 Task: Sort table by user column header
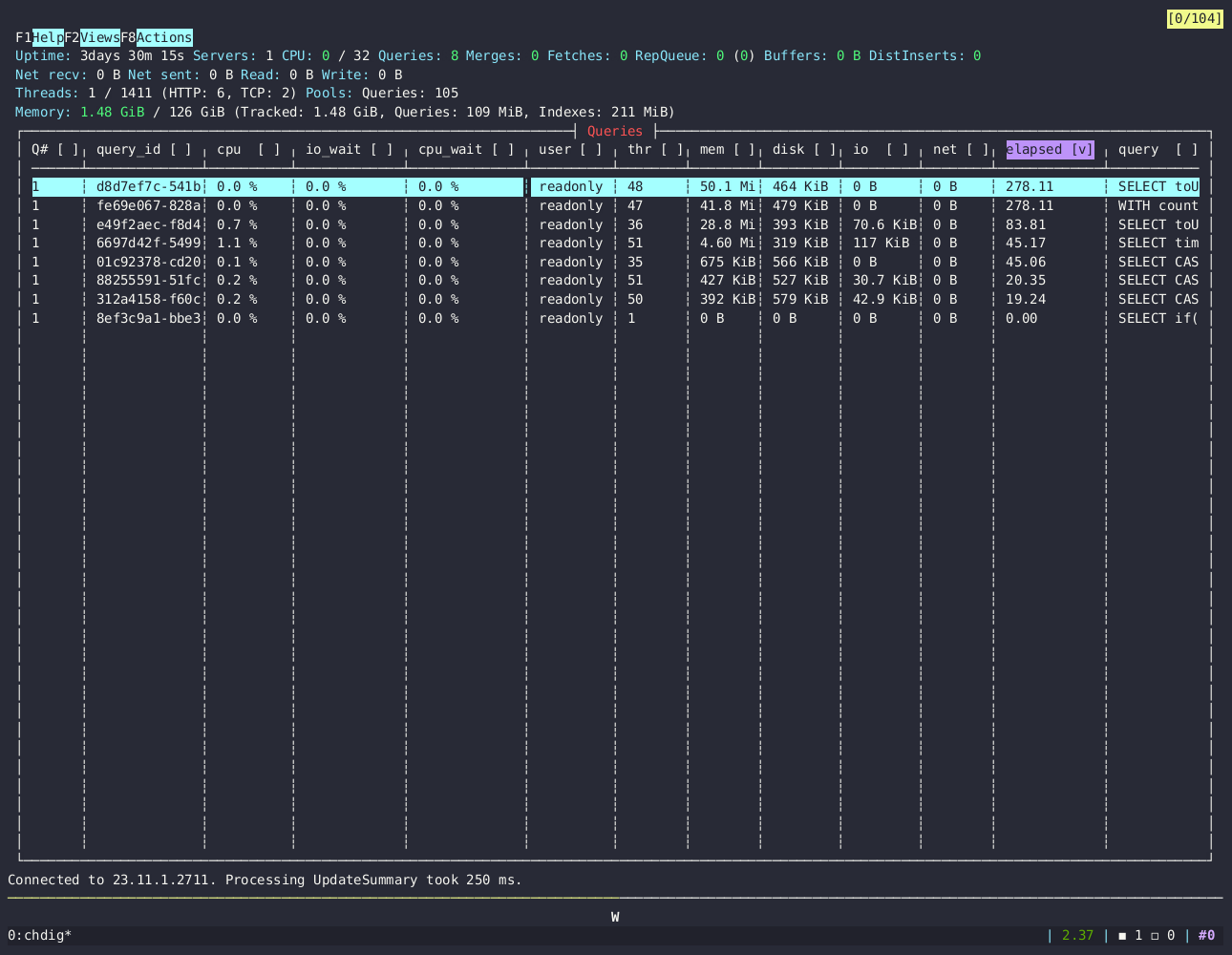point(571,149)
